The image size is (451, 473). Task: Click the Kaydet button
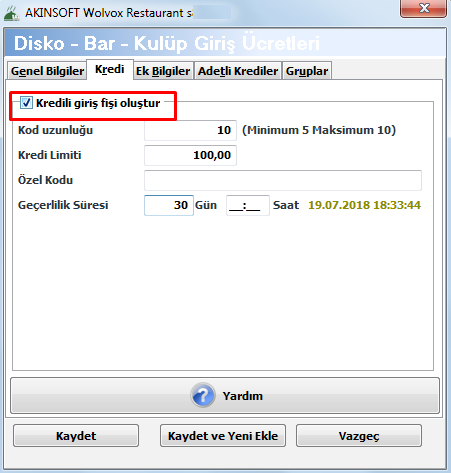click(76, 436)
